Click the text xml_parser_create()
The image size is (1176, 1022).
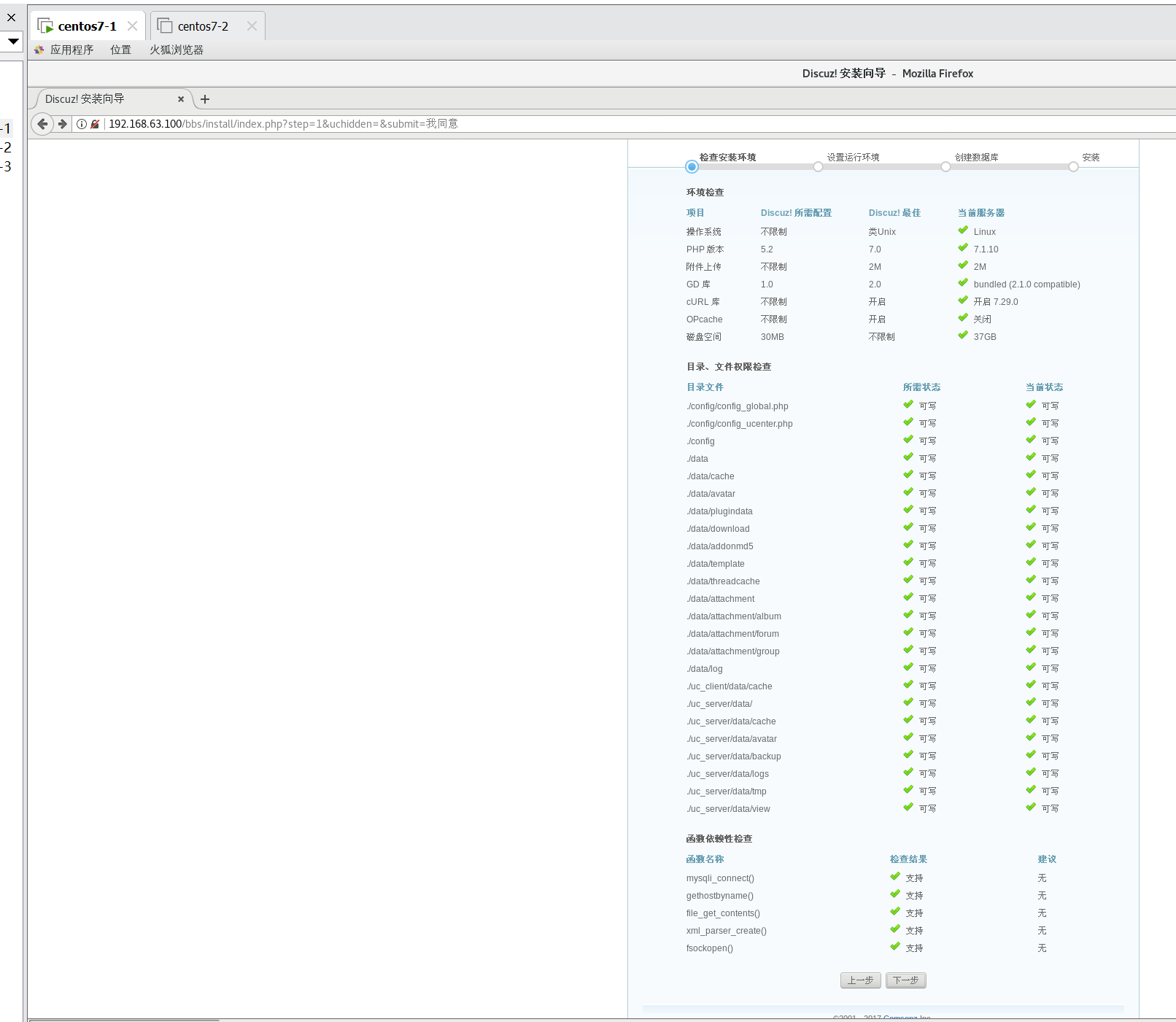tap(726, 931)
